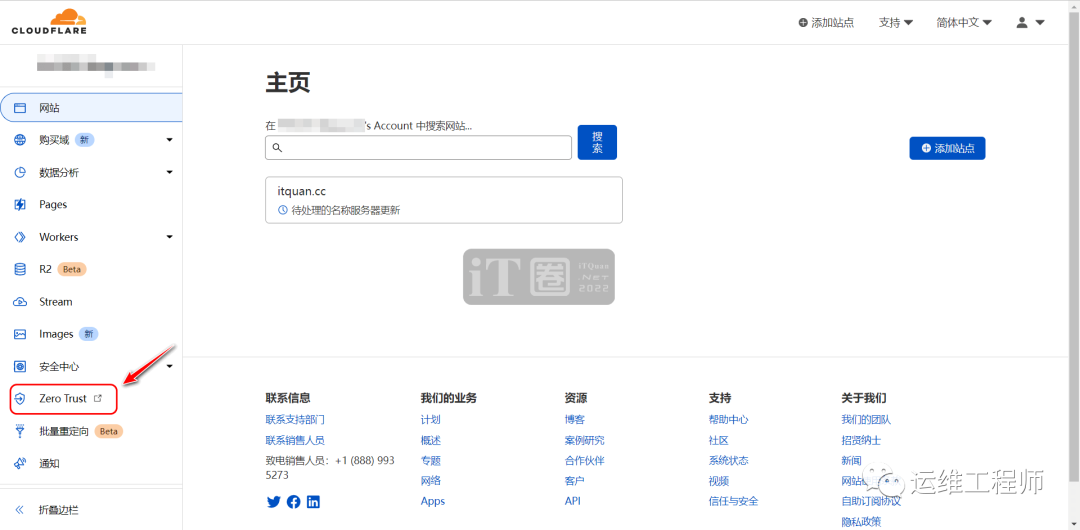Image resolution: width=1080 pixels, height=530 pixels.
Task: Click the website search input field
Action: 418,147
